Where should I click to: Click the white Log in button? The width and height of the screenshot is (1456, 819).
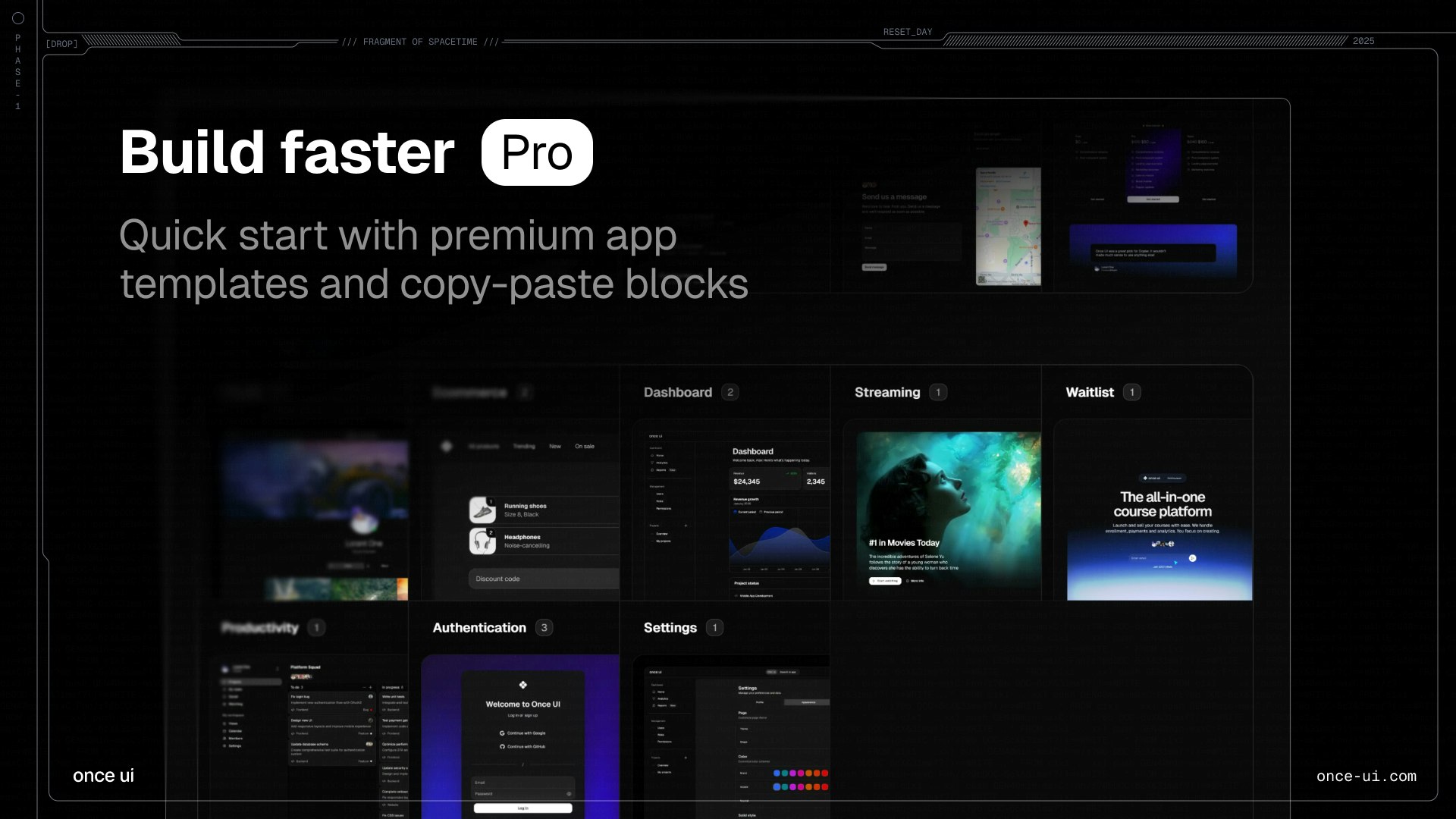point(522,808)
